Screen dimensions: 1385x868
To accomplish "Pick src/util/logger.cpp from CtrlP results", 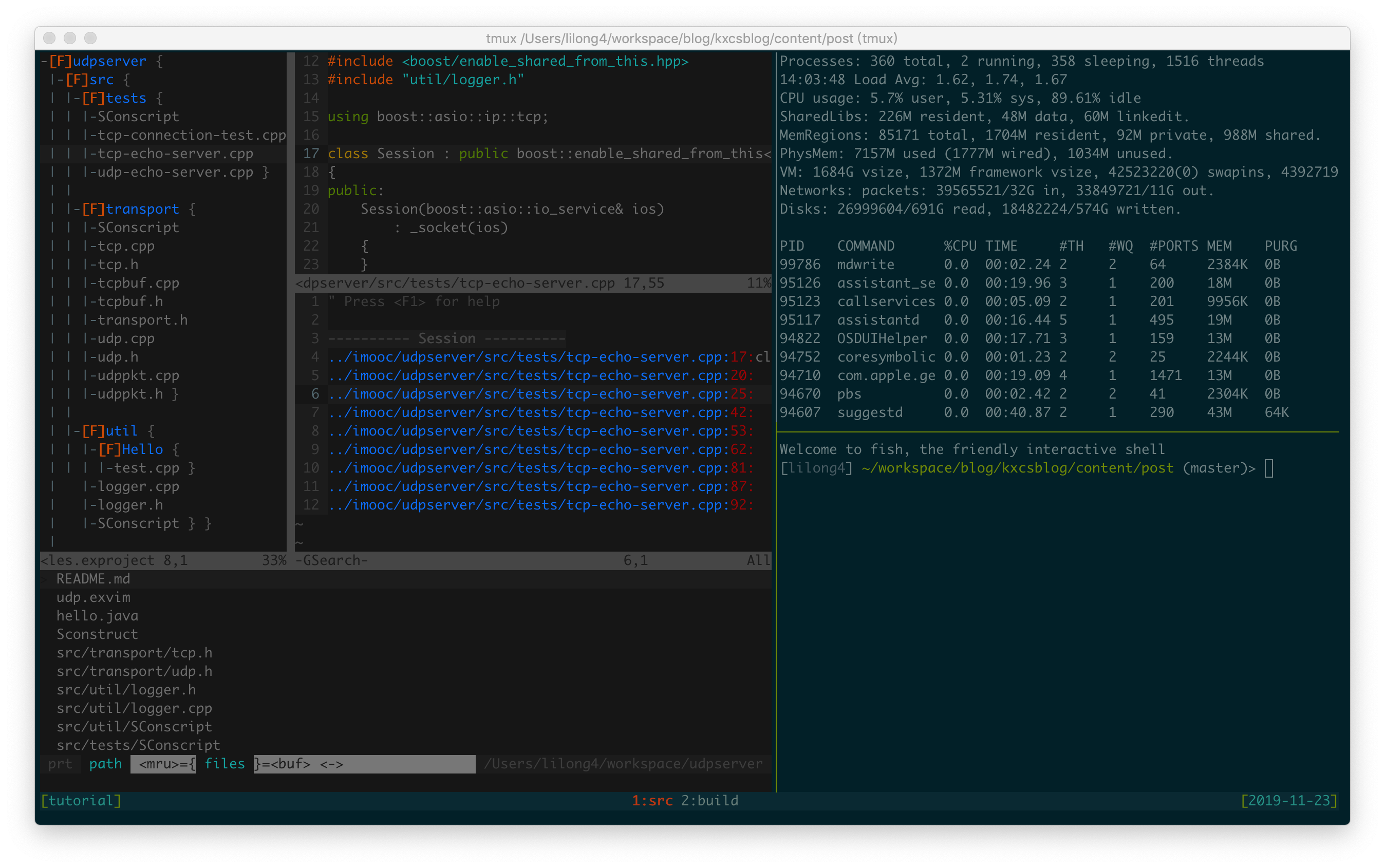I will [x=135, y=708].
